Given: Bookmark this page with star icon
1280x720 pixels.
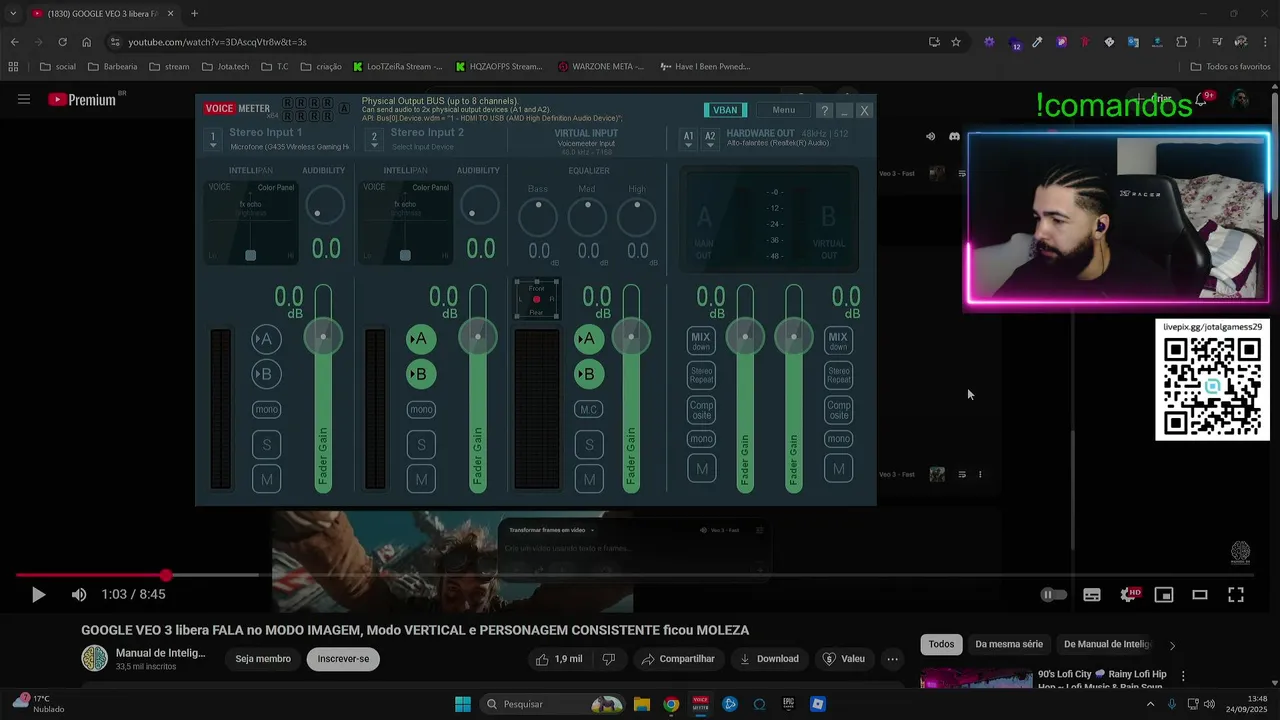Looking at the screenshot, I should click(956, 42).
